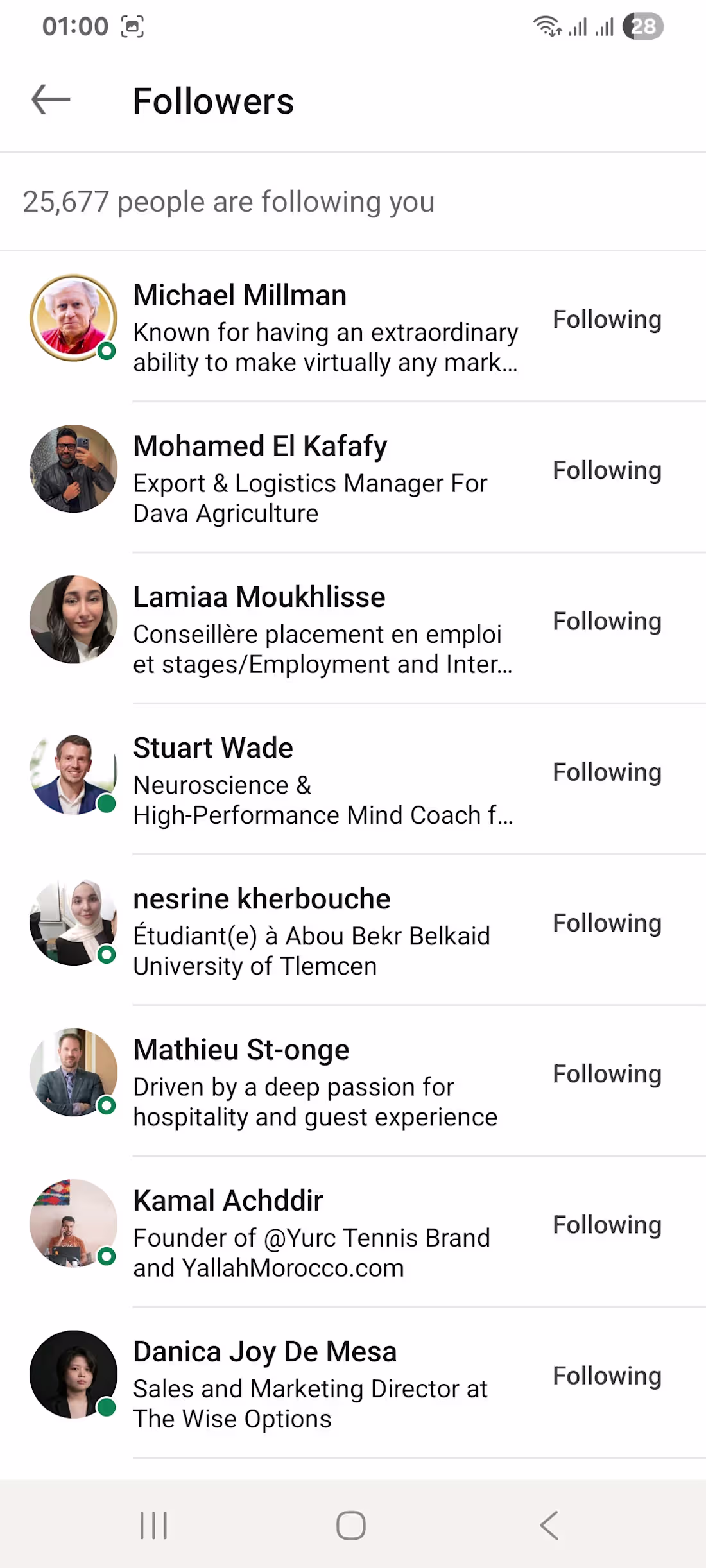The height and width of the screenshot is (1568, 706).
Task: Open the Android recent apps button
Action: [154, 1525]
